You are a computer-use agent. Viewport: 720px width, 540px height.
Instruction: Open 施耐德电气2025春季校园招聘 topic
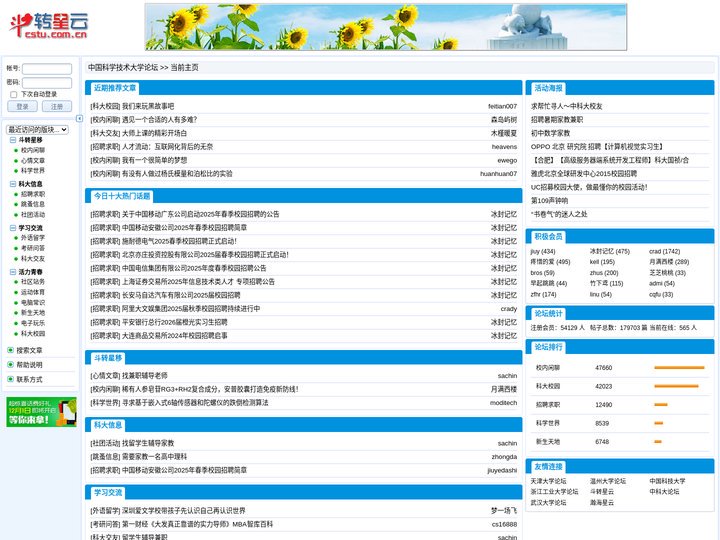click(x=180, y=241)
